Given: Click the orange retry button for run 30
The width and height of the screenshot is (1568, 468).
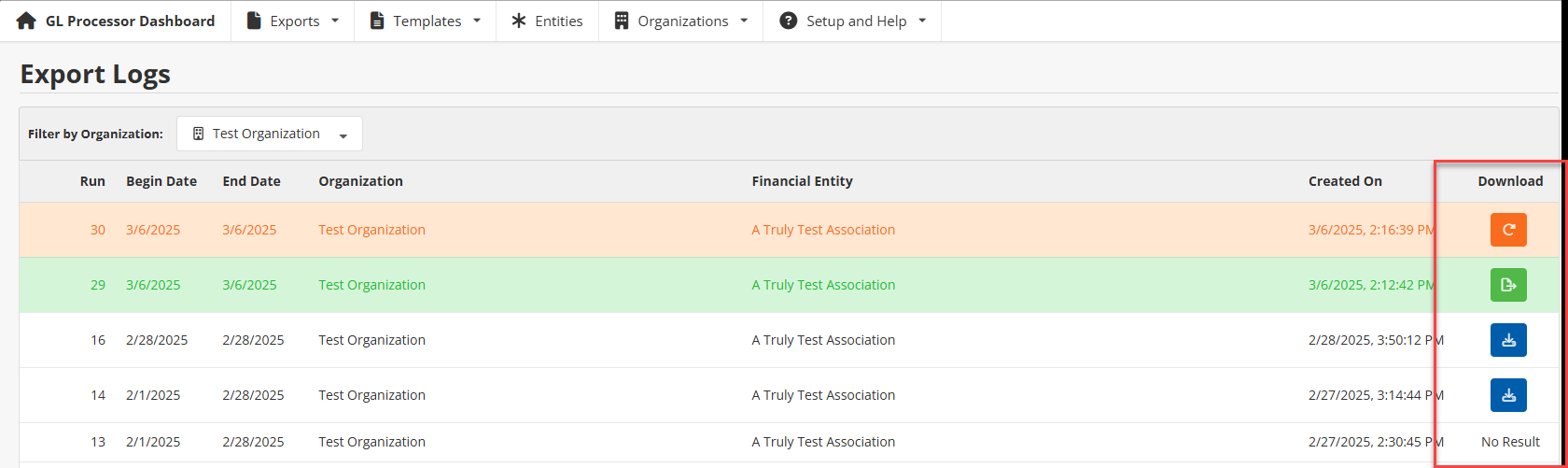Looking at the screenshot, I should (x=1507, y=230).
